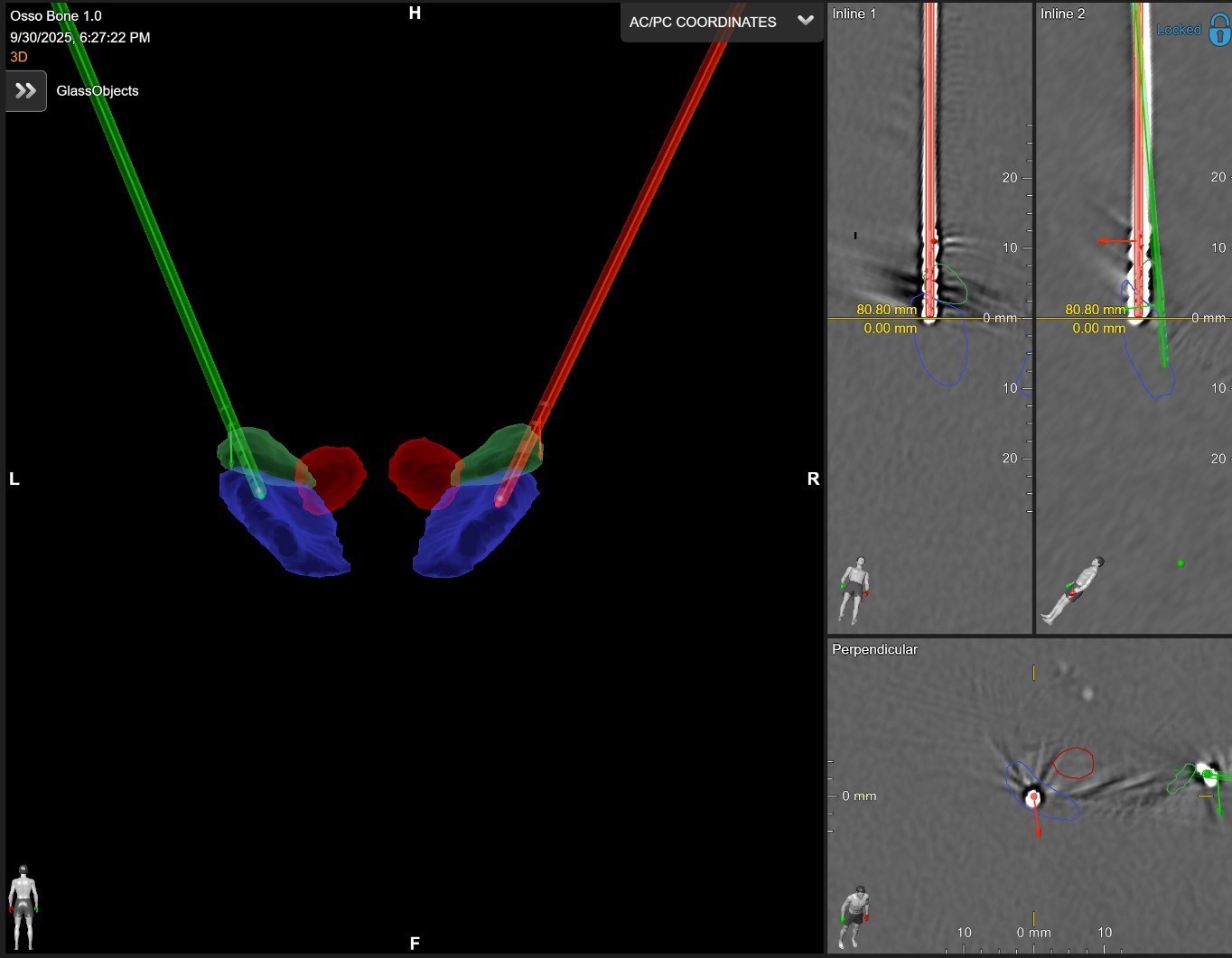This screenshot has height=958, width=1232.
Task: Select the Perpendicular view label
Action: (x=874, y=649)
